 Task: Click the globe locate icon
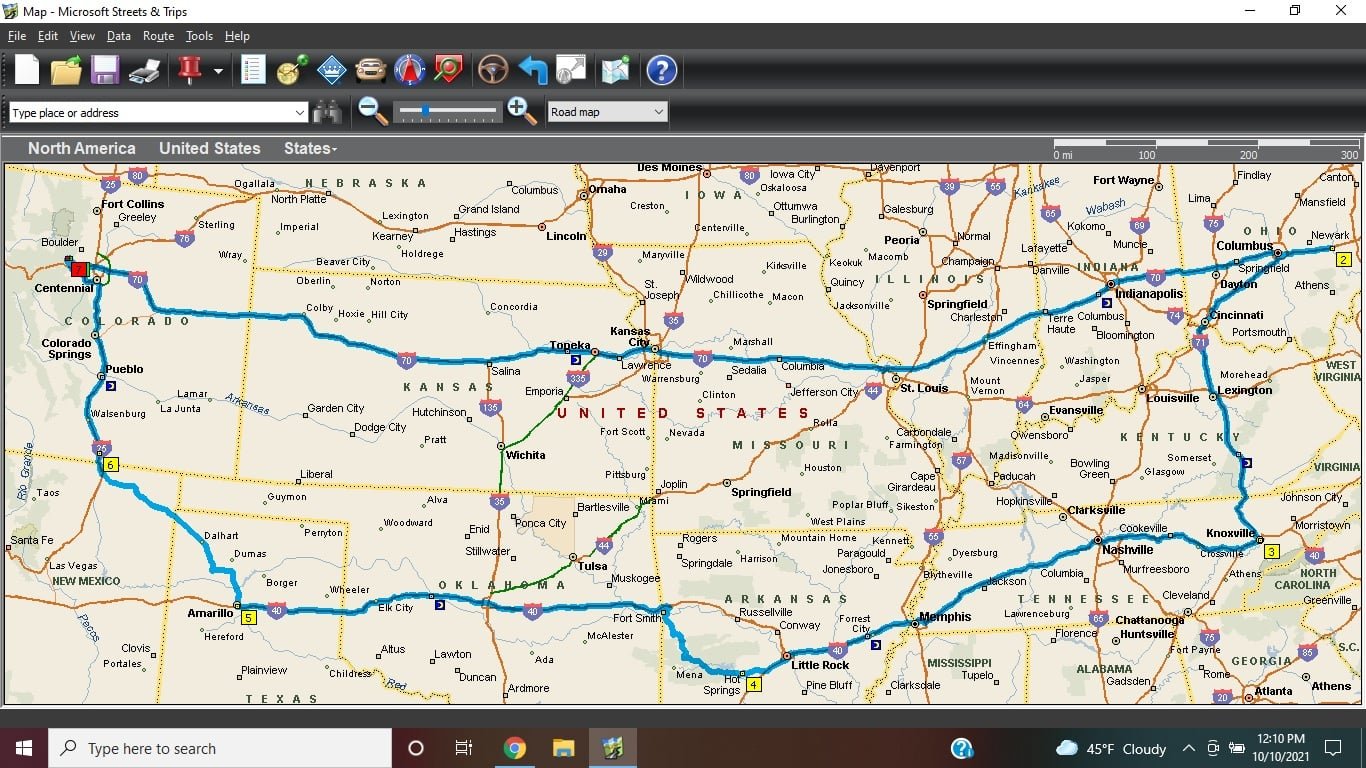(292, 70)
